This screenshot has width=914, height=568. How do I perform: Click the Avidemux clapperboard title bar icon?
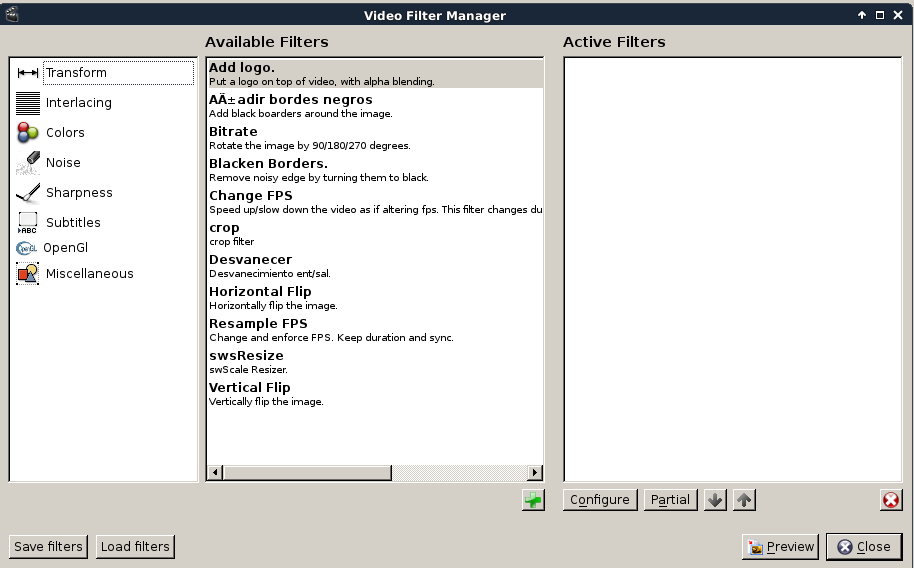click(12, 15)
